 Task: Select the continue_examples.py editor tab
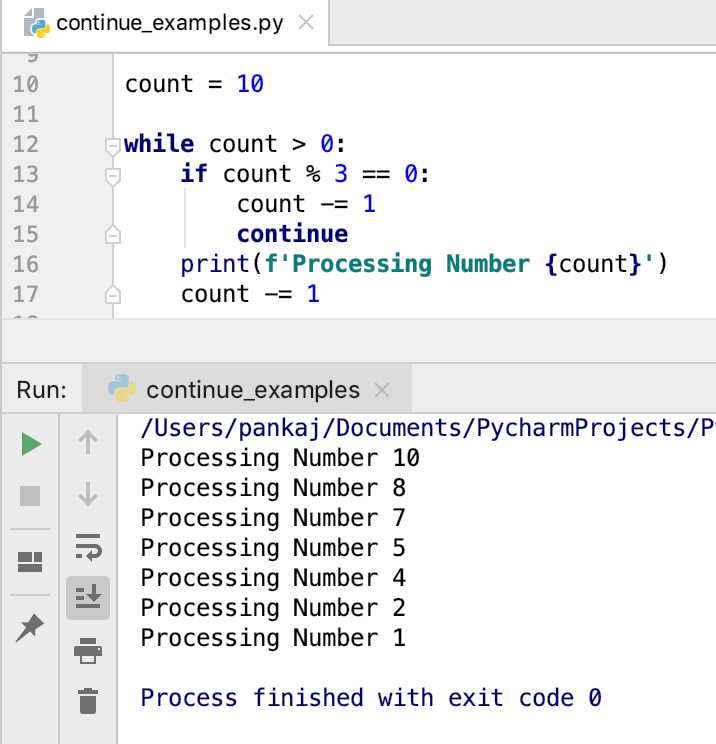[165, 23]
